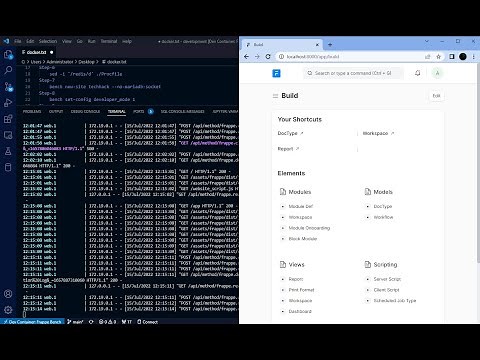Open the VS Code Explorer view icon
Image resolution: width=480 pixels, height=360 pixels.
tap(8, 54)
